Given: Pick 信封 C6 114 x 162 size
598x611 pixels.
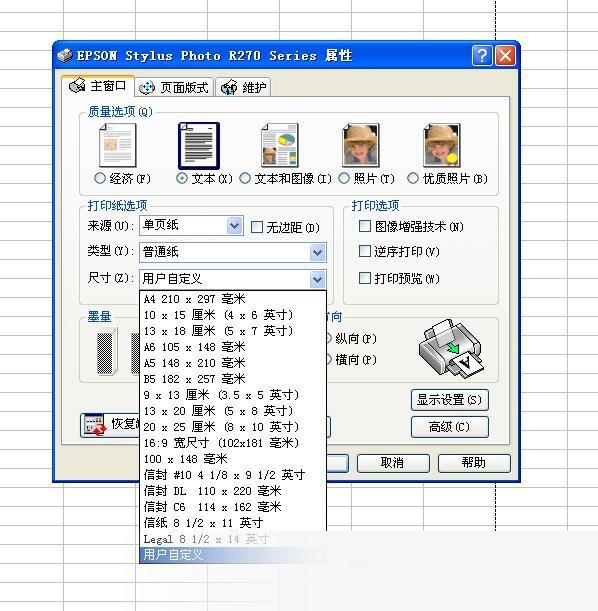Looking at the screenshot, I should coord(233,507).
